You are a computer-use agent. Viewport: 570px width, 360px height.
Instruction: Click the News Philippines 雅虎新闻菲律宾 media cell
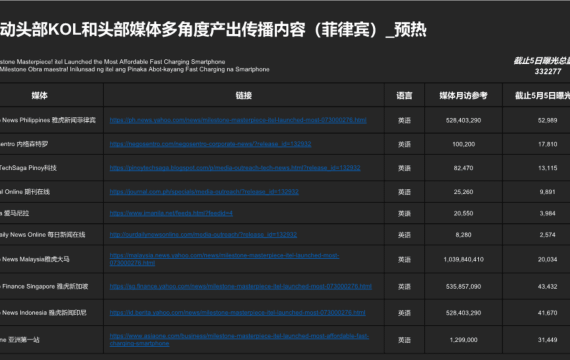(x=48, y=120)
